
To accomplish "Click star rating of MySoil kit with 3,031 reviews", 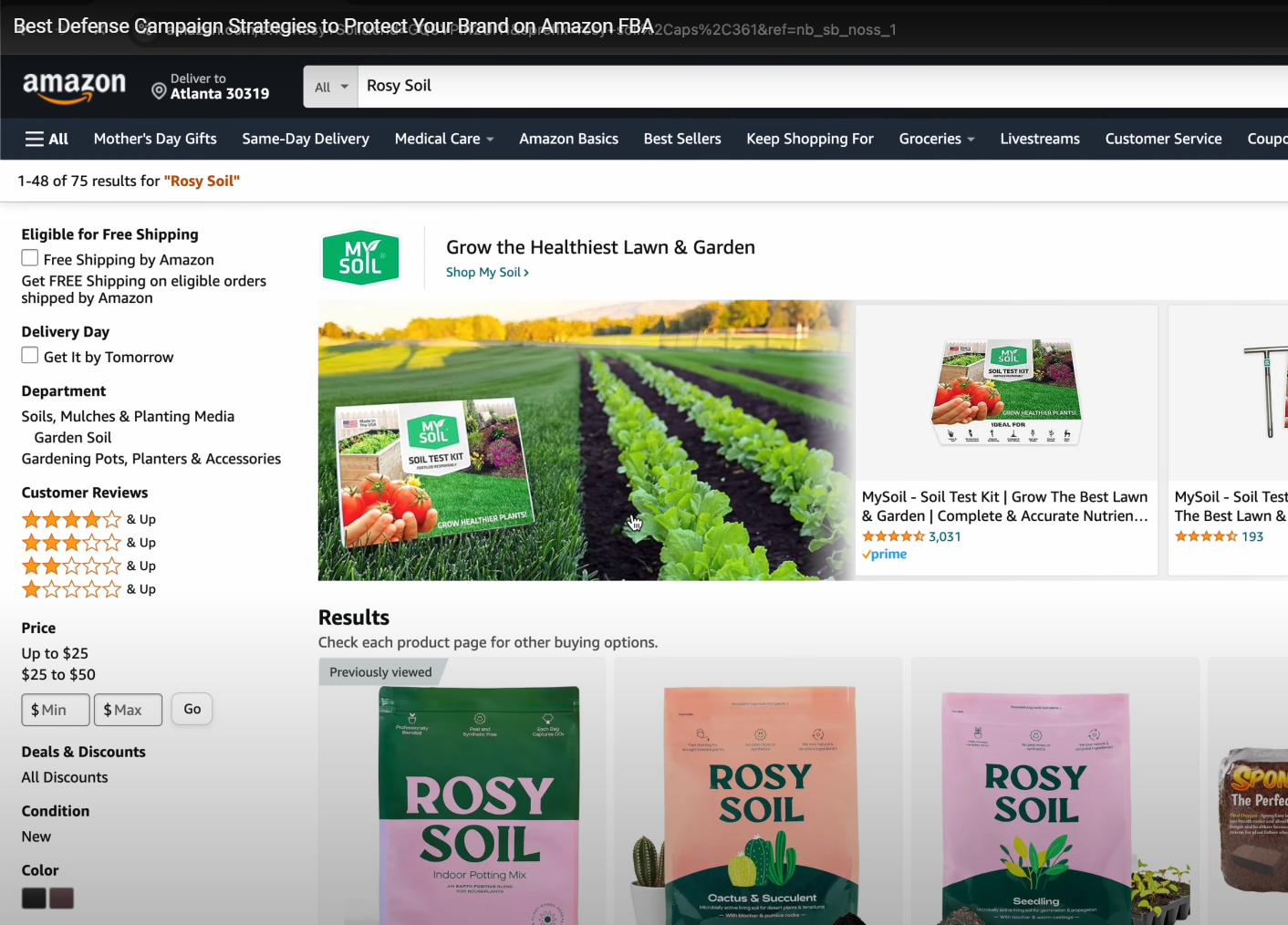I will pyautogui.click(x=893, y=536).
